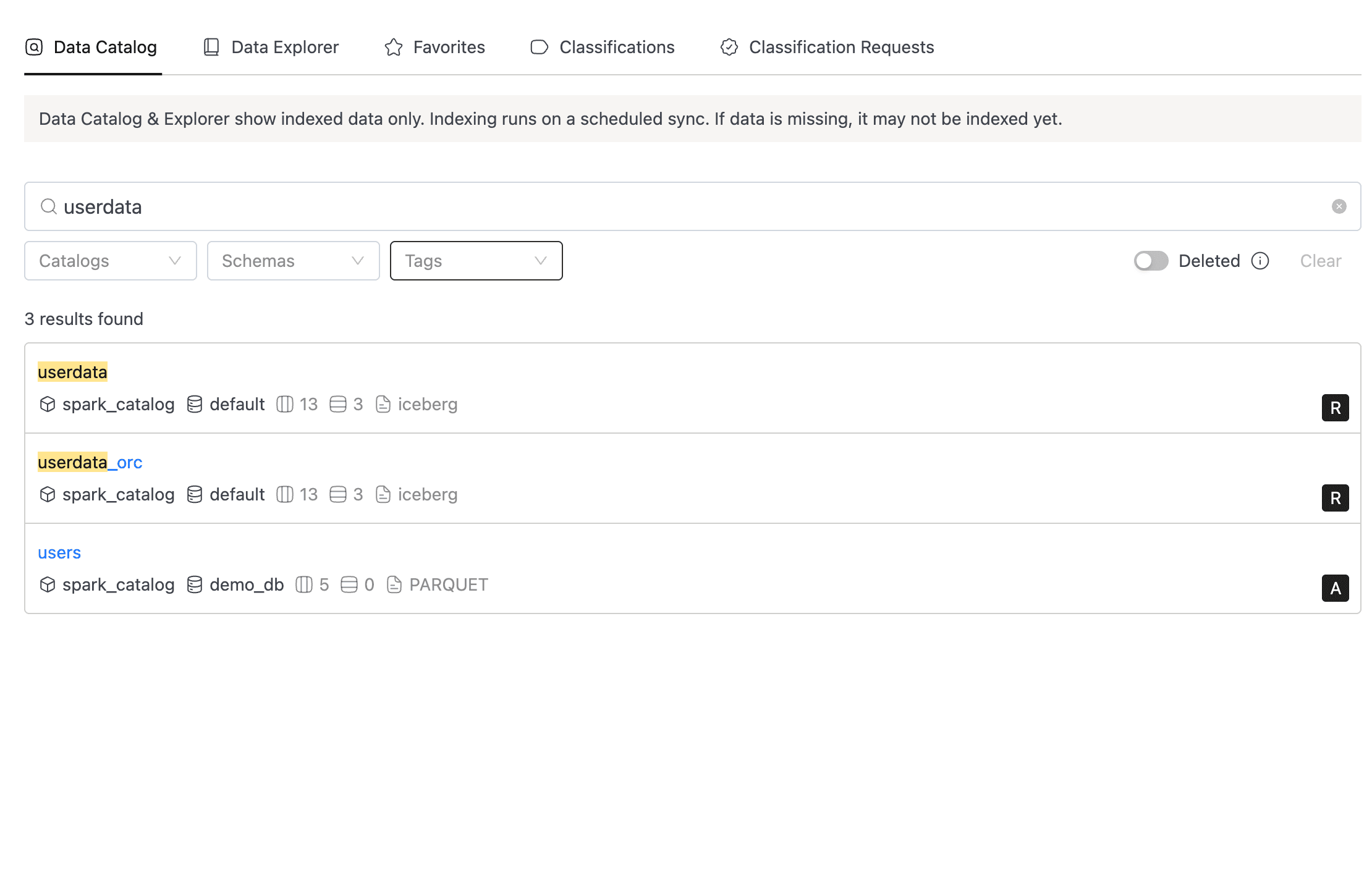Click the Favorites star icon
The width and height of the screenshot is (1372, 881).
tap(392, 46)
